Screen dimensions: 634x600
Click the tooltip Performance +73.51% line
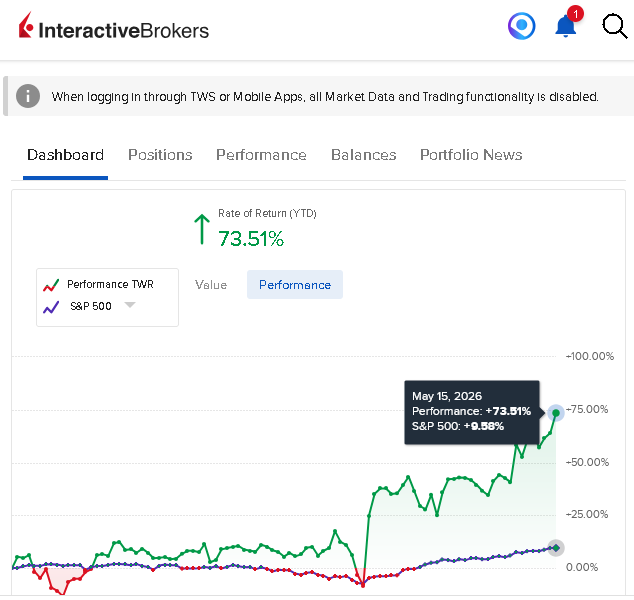[x=471, y=411]
